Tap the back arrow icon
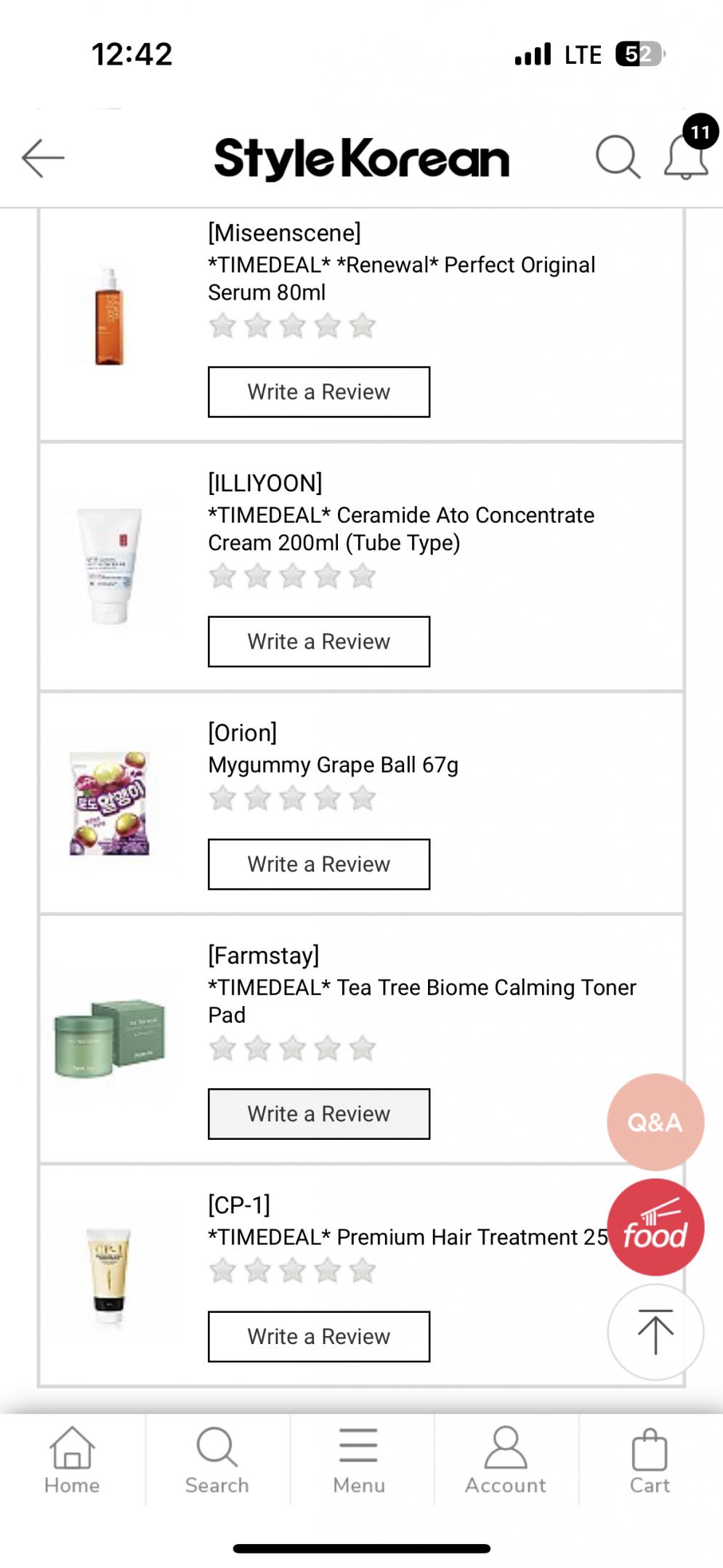The image size is (723, 1568). click(44, 158)
